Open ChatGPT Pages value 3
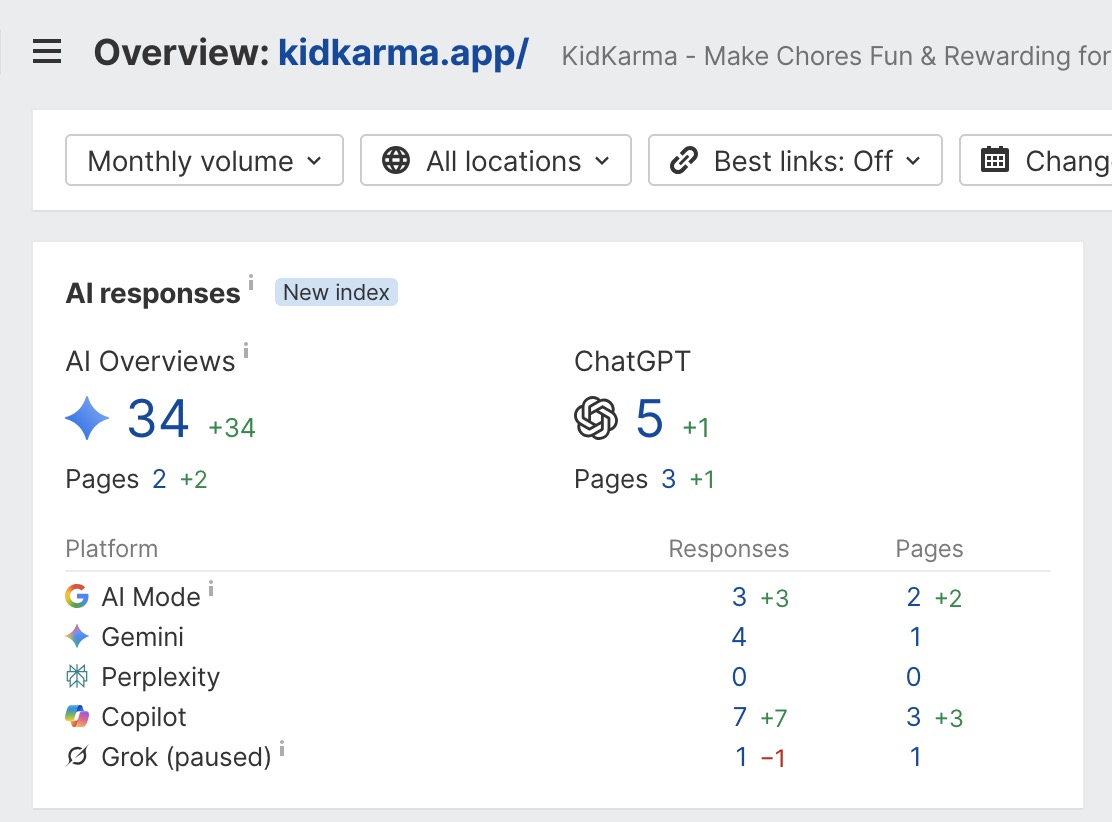The image size is (1112, 822). pyautogui.click(x=668, y=479)
